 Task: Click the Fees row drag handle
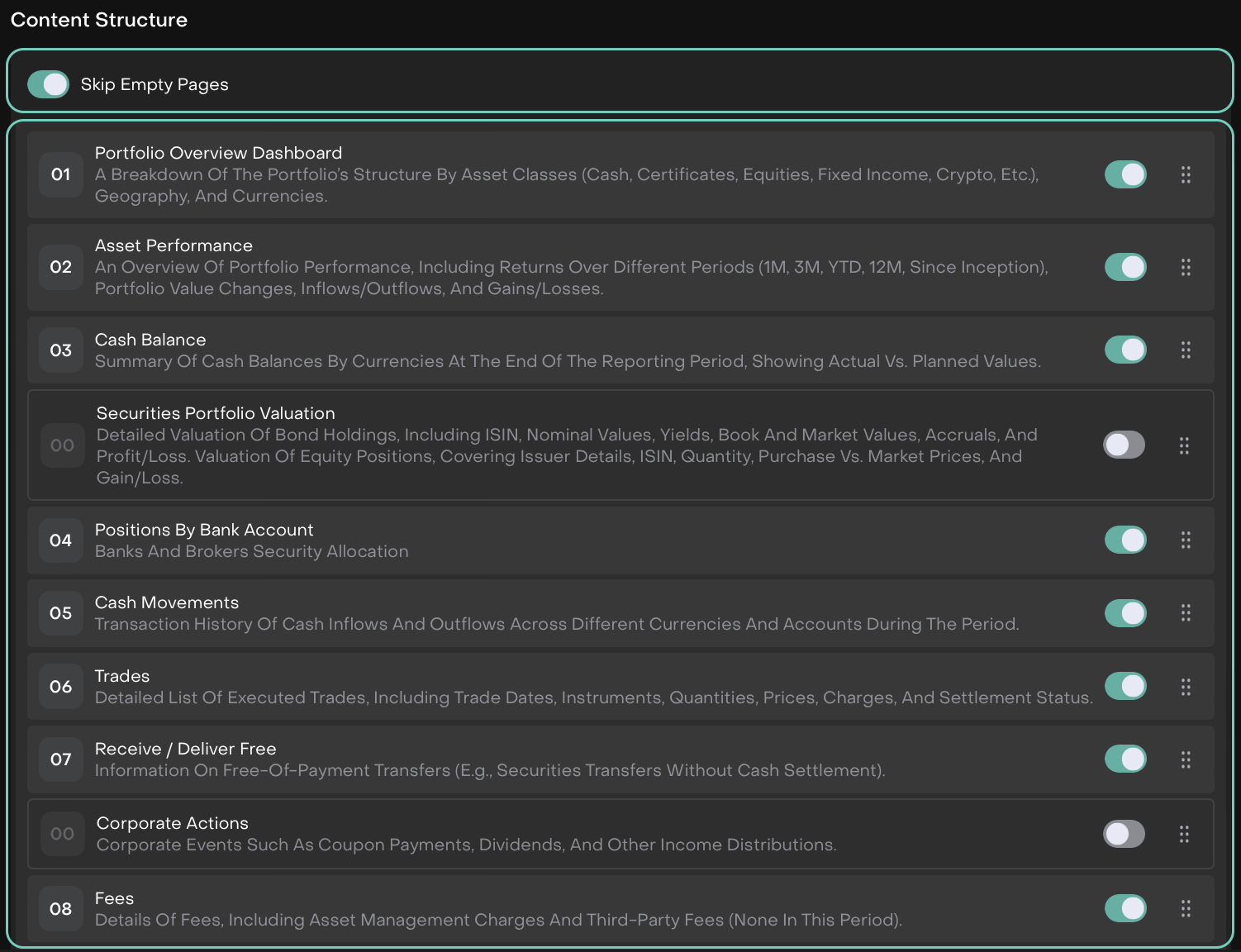click(x=1186, y=908)
